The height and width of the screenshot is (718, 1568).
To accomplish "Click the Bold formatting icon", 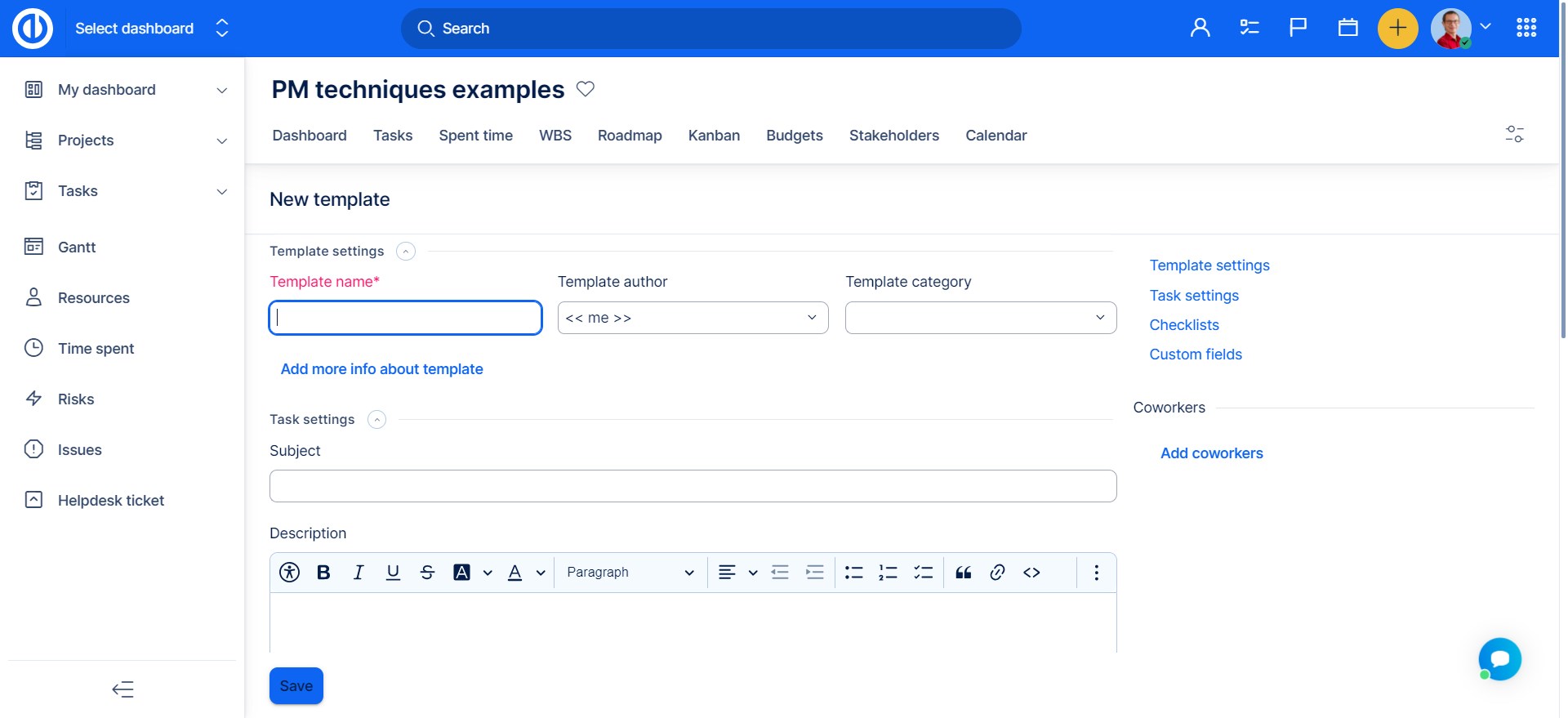I will [323, 573].
